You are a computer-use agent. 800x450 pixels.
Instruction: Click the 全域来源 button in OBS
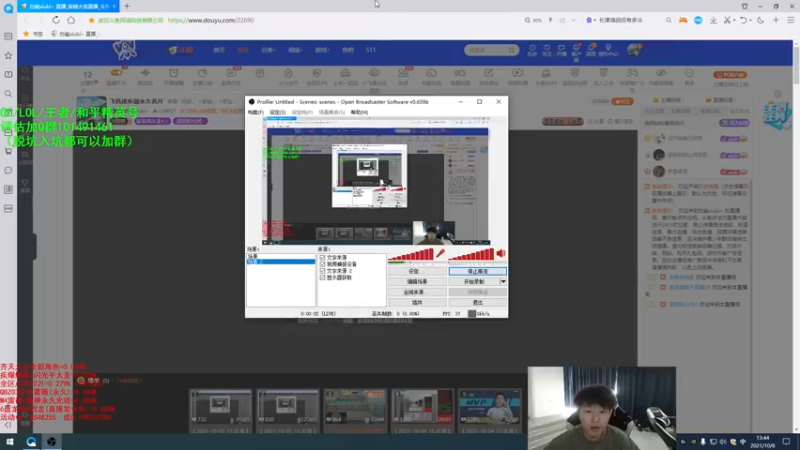[417, 292]
